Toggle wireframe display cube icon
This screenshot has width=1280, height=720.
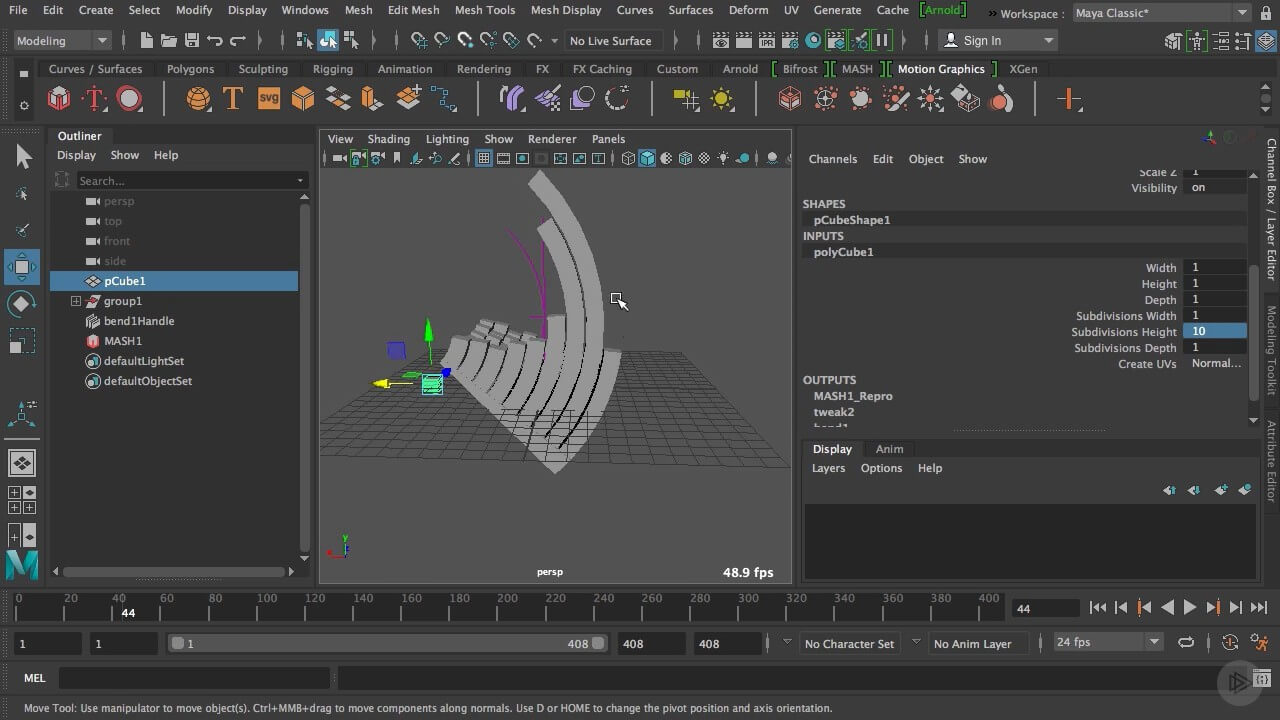click(628, 158)
